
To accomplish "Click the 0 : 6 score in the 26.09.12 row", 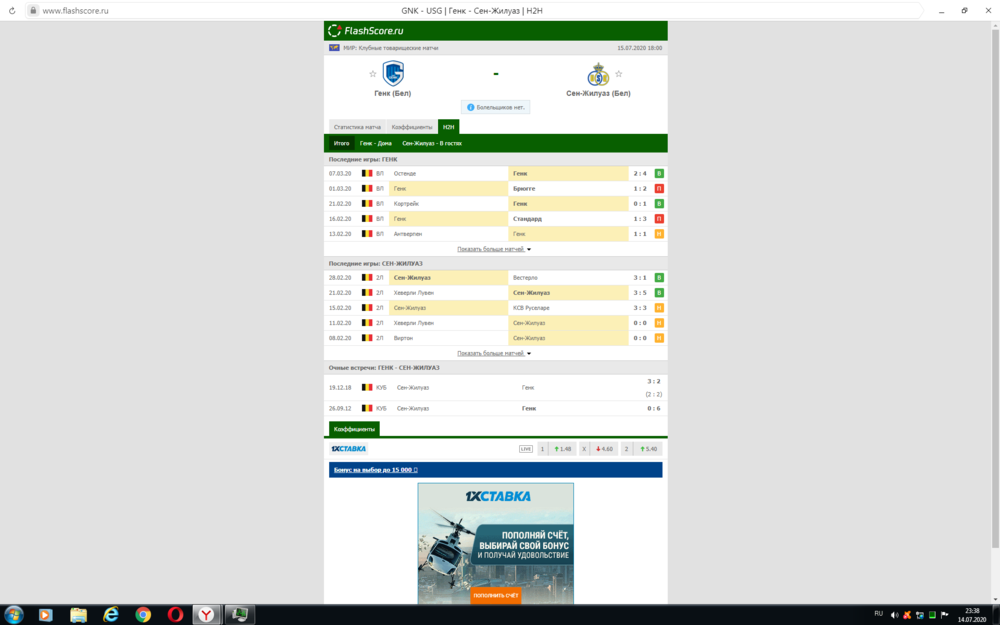I will pos(654,408).
